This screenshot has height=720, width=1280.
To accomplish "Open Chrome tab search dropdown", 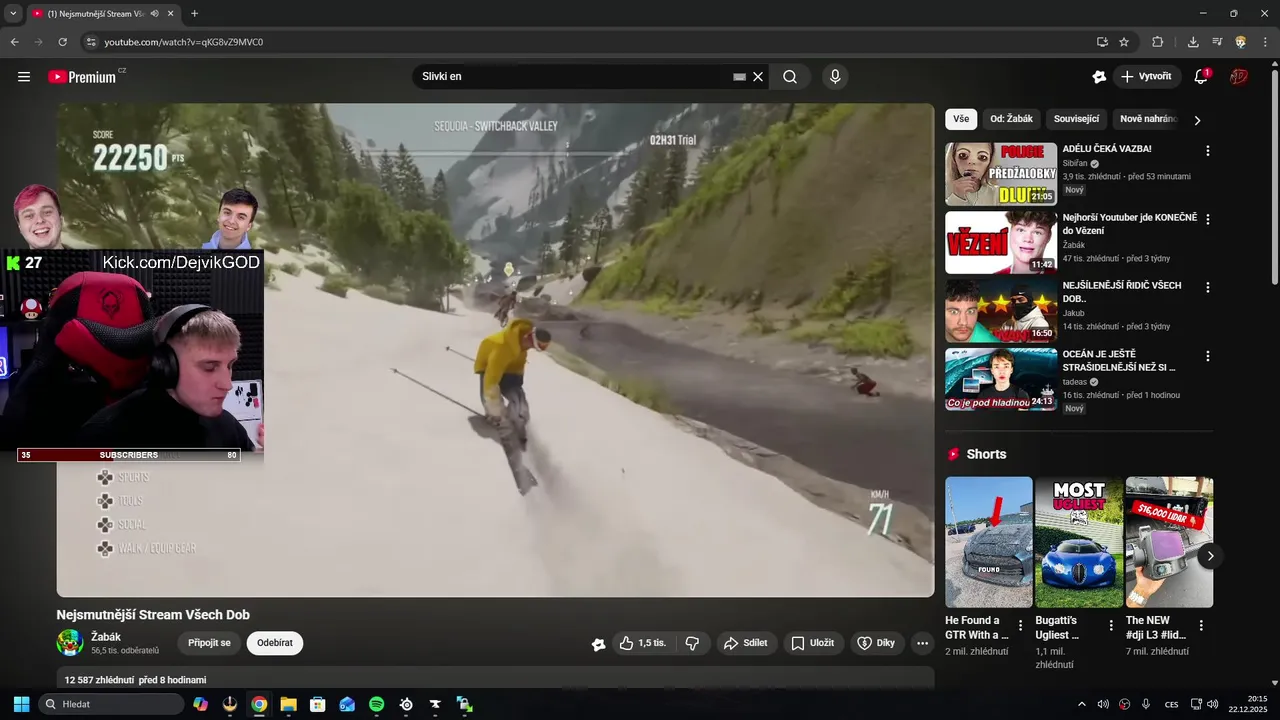I will click(x=13, y=14).
